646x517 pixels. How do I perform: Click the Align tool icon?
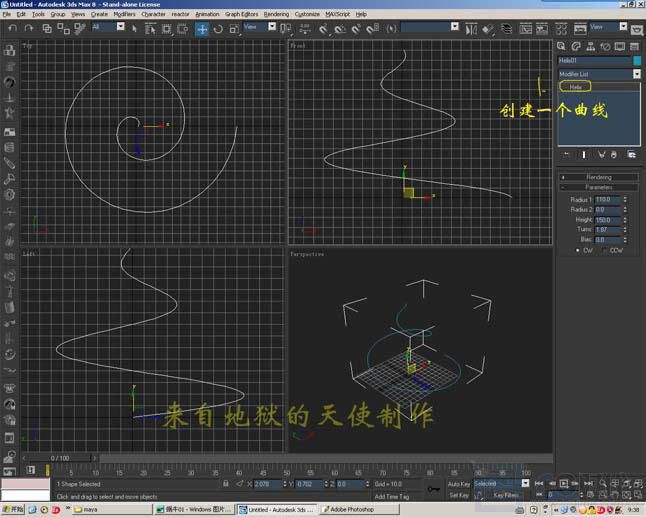[x=487, y=29]
